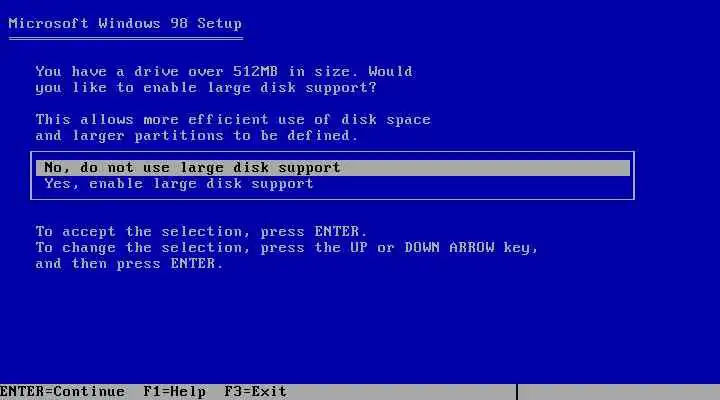Click ENTER=Continue in the status bar

62,392
